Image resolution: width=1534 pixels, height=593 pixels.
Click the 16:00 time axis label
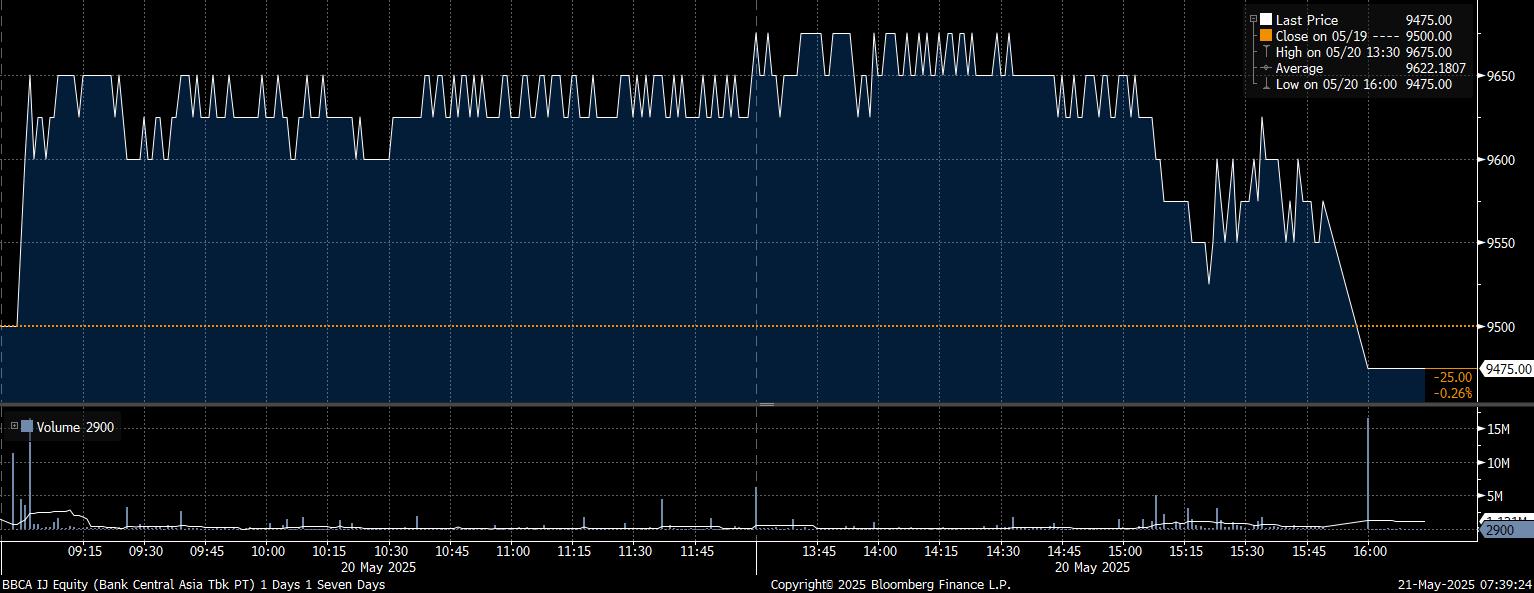[x=1369, y=551]
